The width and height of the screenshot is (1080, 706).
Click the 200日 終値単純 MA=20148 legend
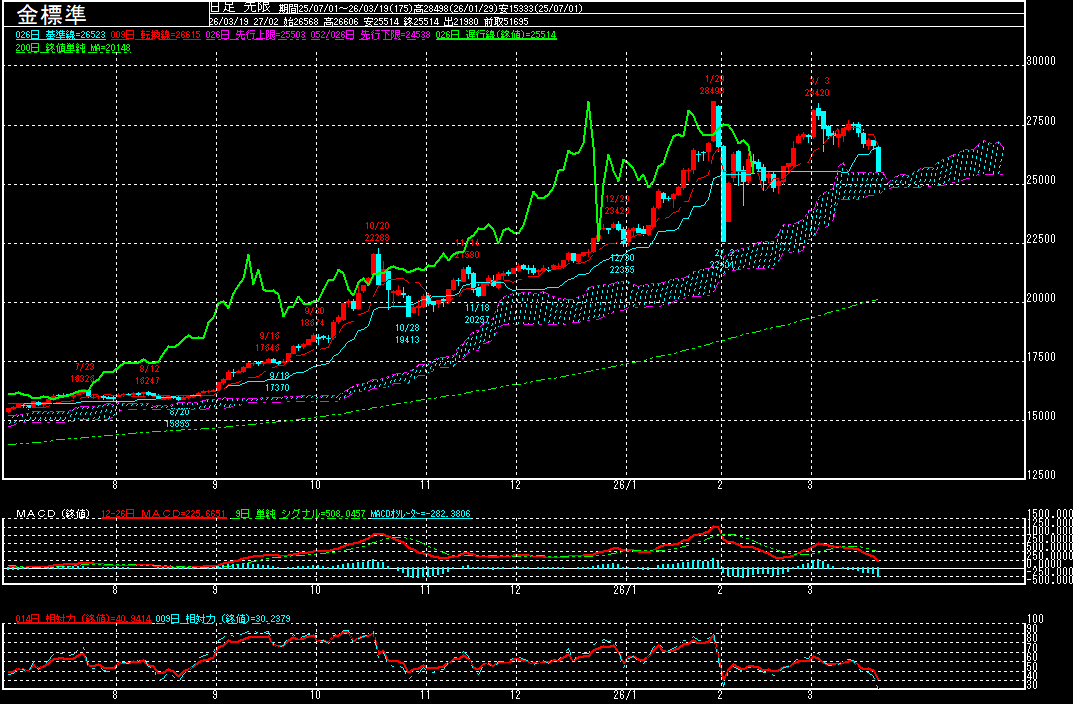[73, 48]
